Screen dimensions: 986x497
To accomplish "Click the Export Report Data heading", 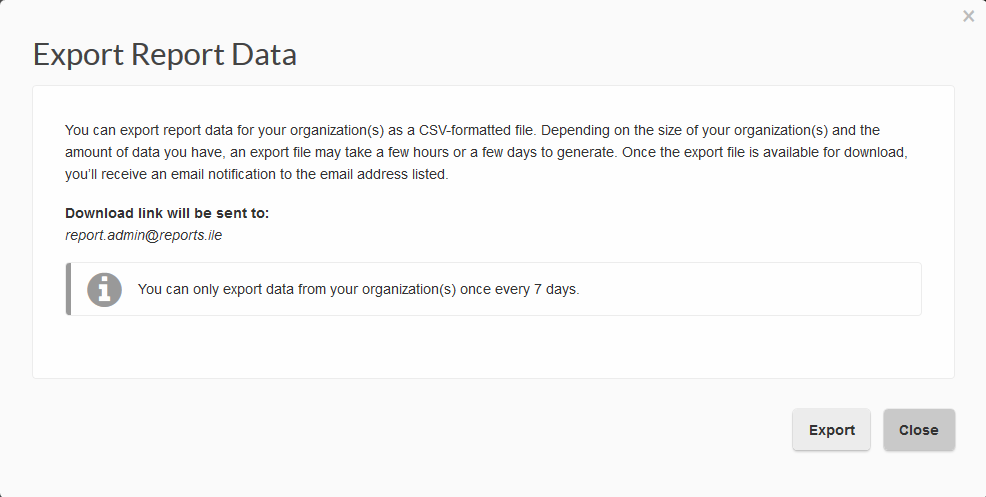I will [x=165, y=54].
